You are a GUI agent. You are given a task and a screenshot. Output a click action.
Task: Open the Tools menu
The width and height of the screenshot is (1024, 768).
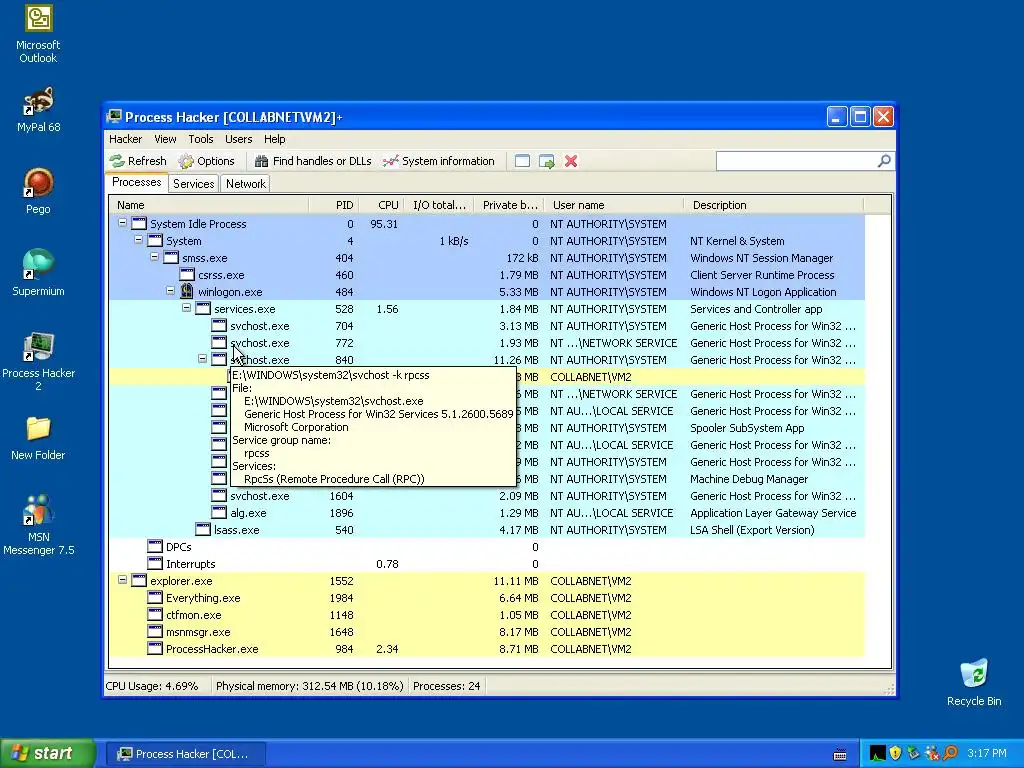point(201,139)
